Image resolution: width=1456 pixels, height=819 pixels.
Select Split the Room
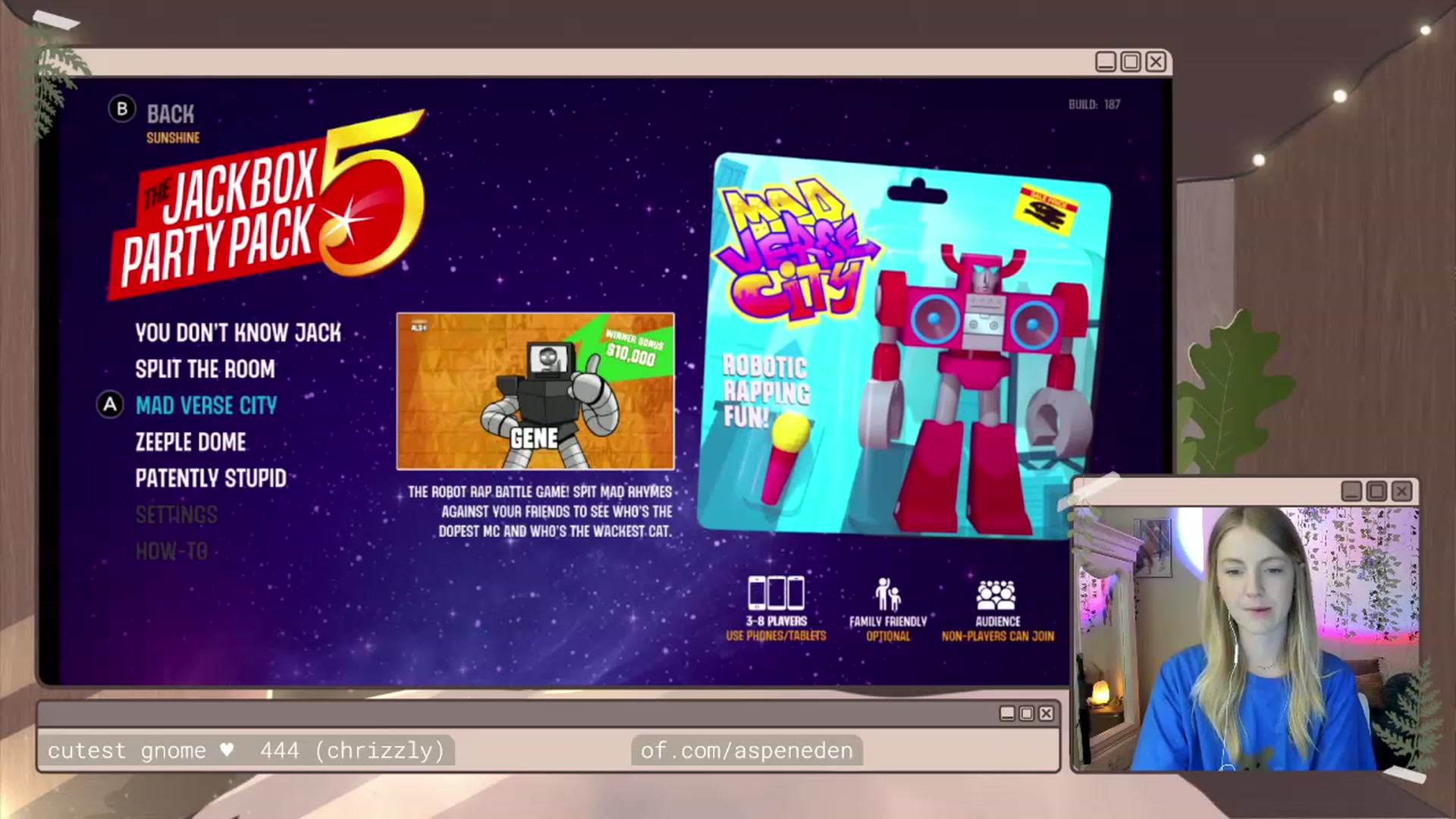[205, 369]
